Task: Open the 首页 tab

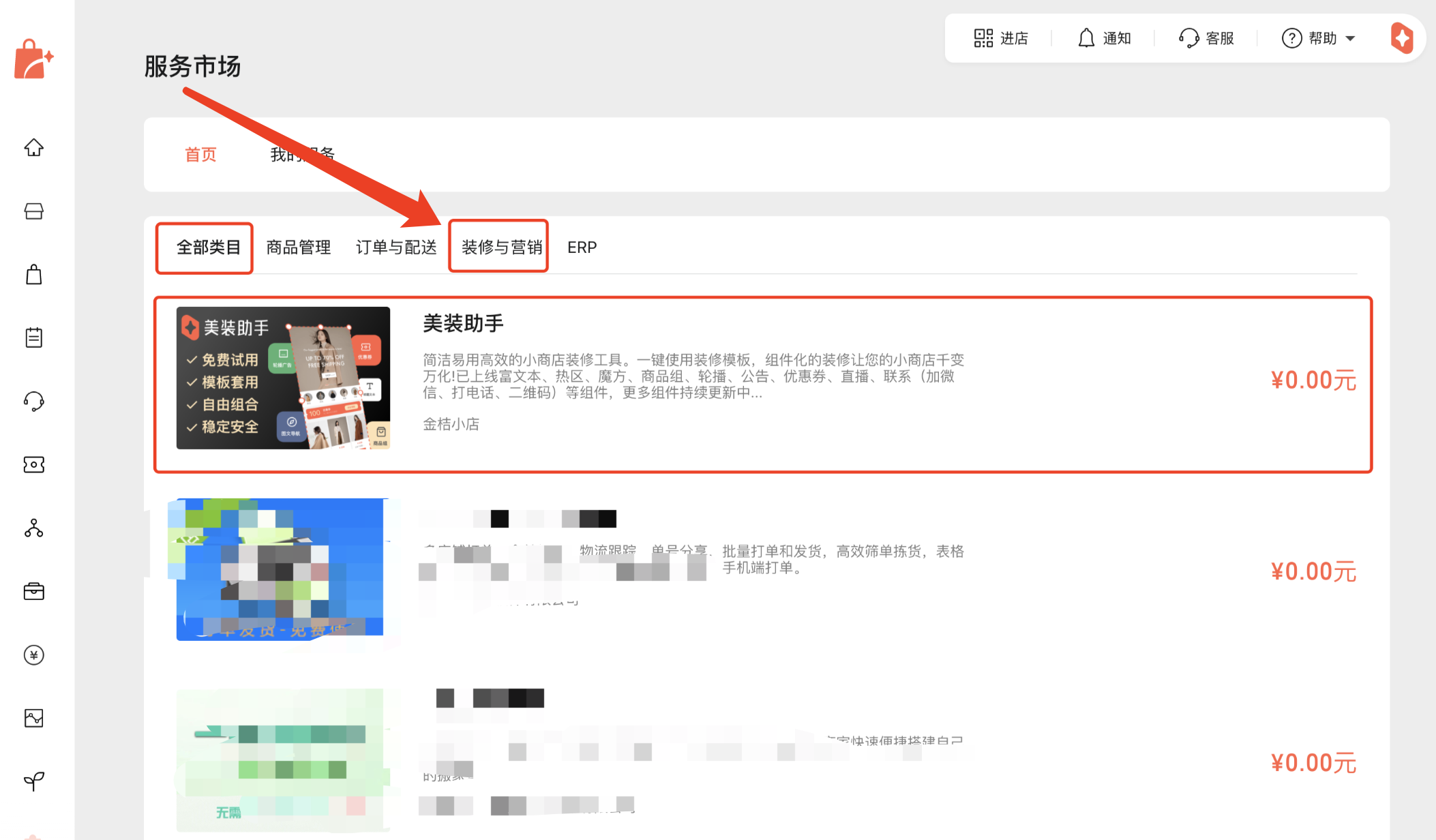Action: click(x=200, y=155)
